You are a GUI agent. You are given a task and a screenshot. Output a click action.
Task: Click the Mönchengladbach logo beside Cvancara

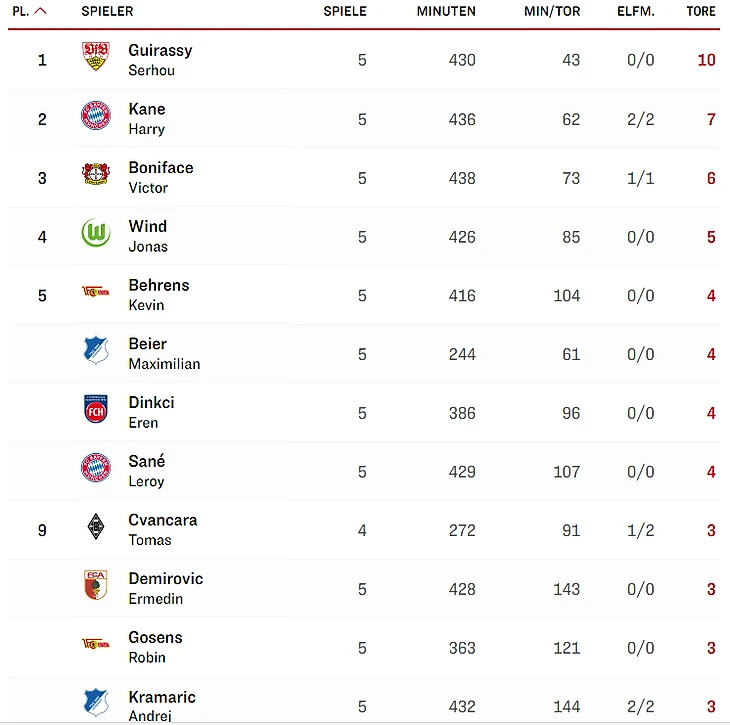click(96, 527)
